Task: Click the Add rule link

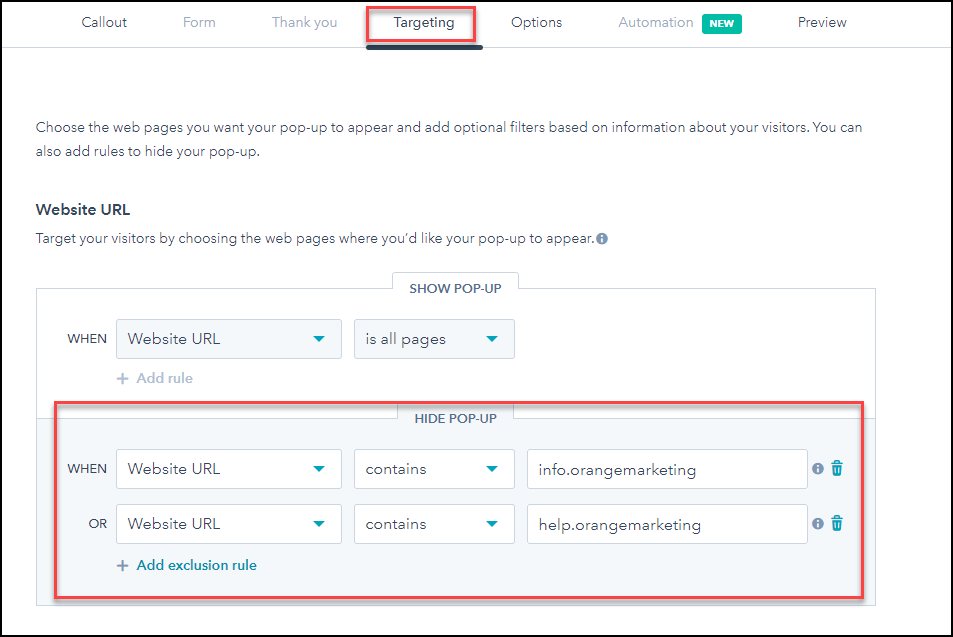Action: [155, 378]
